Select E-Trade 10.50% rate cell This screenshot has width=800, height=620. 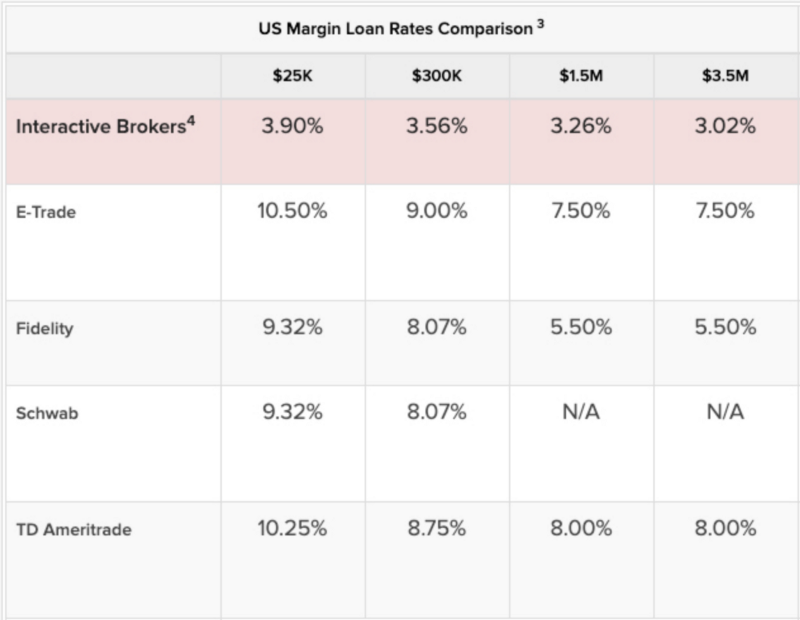(x=292, y=212)
